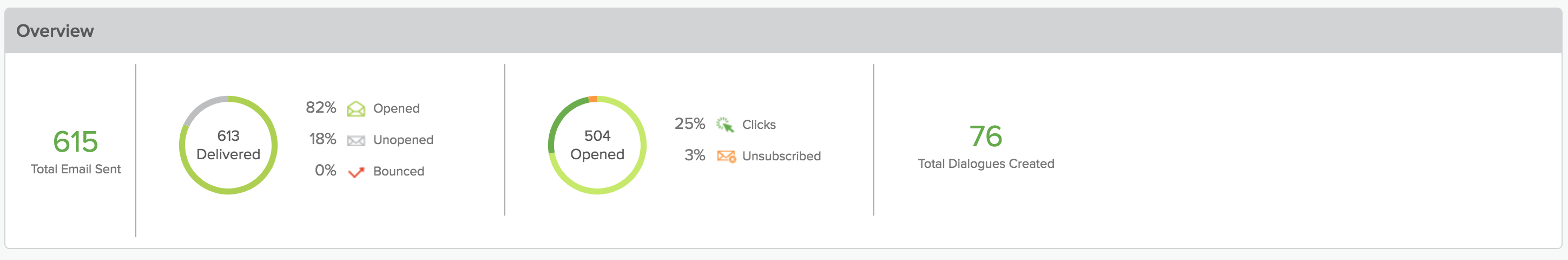Click the 3% unsubscribed percentage
1568x260 pixels.
(695, 155)
